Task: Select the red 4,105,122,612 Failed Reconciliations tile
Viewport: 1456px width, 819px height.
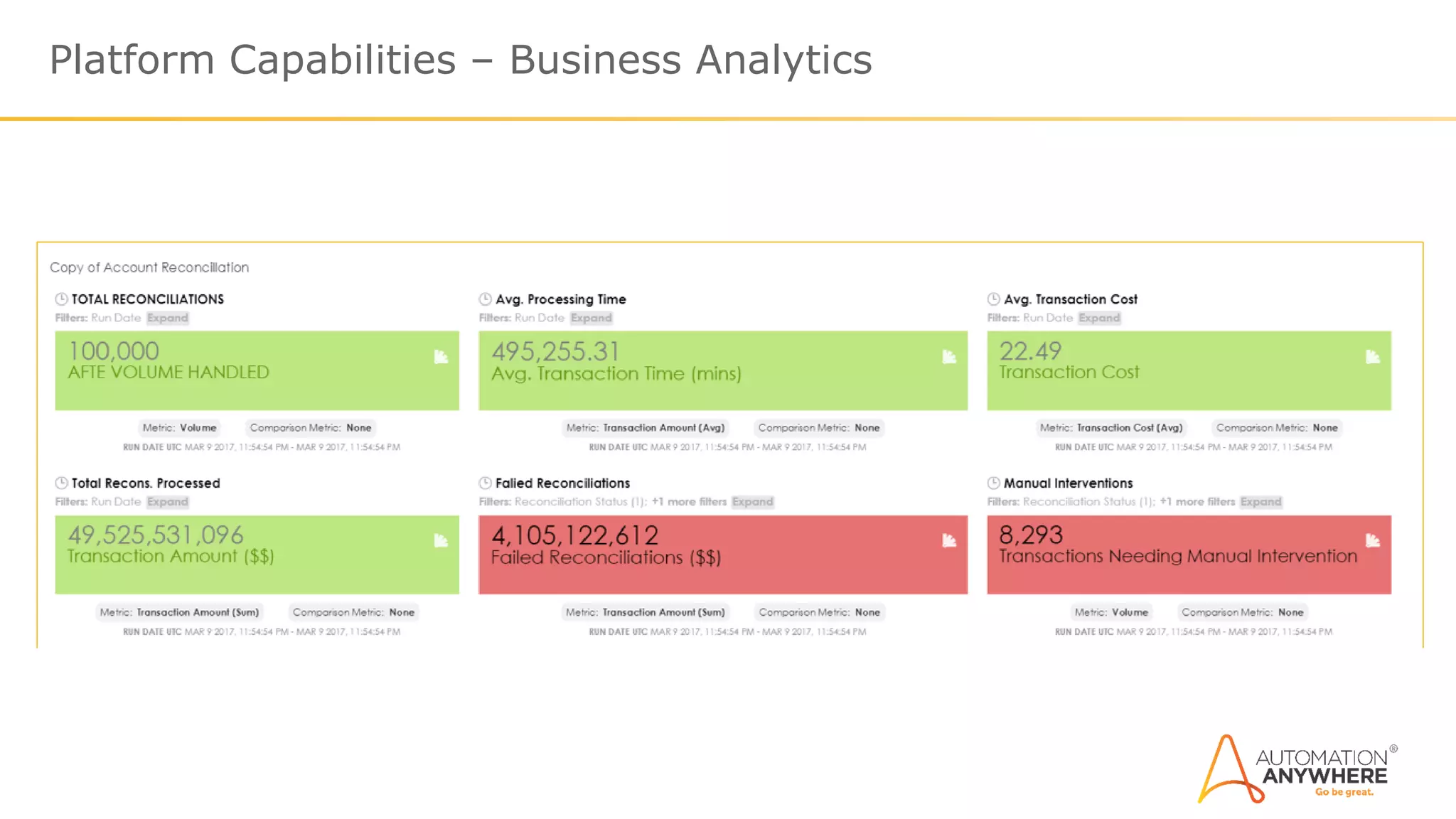Action: tap(722, 555)
